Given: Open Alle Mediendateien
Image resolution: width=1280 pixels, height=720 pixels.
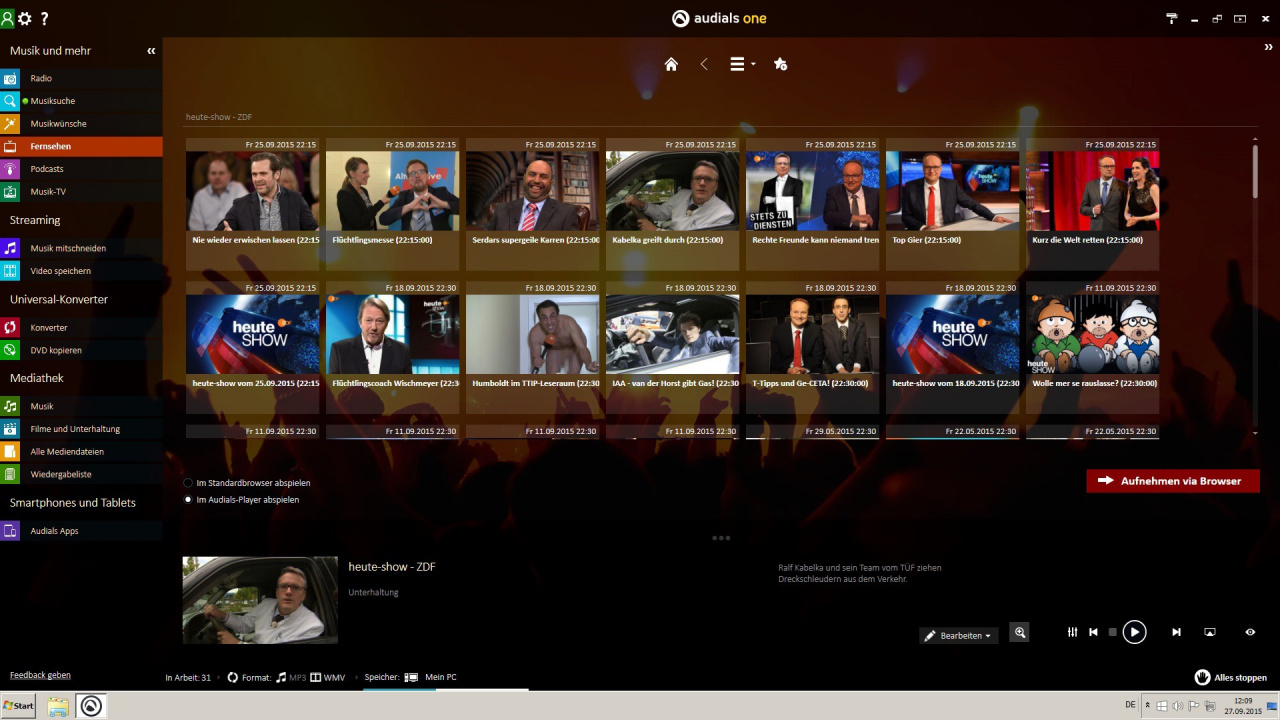Looking at the screenshot, I should pos(81,451).
